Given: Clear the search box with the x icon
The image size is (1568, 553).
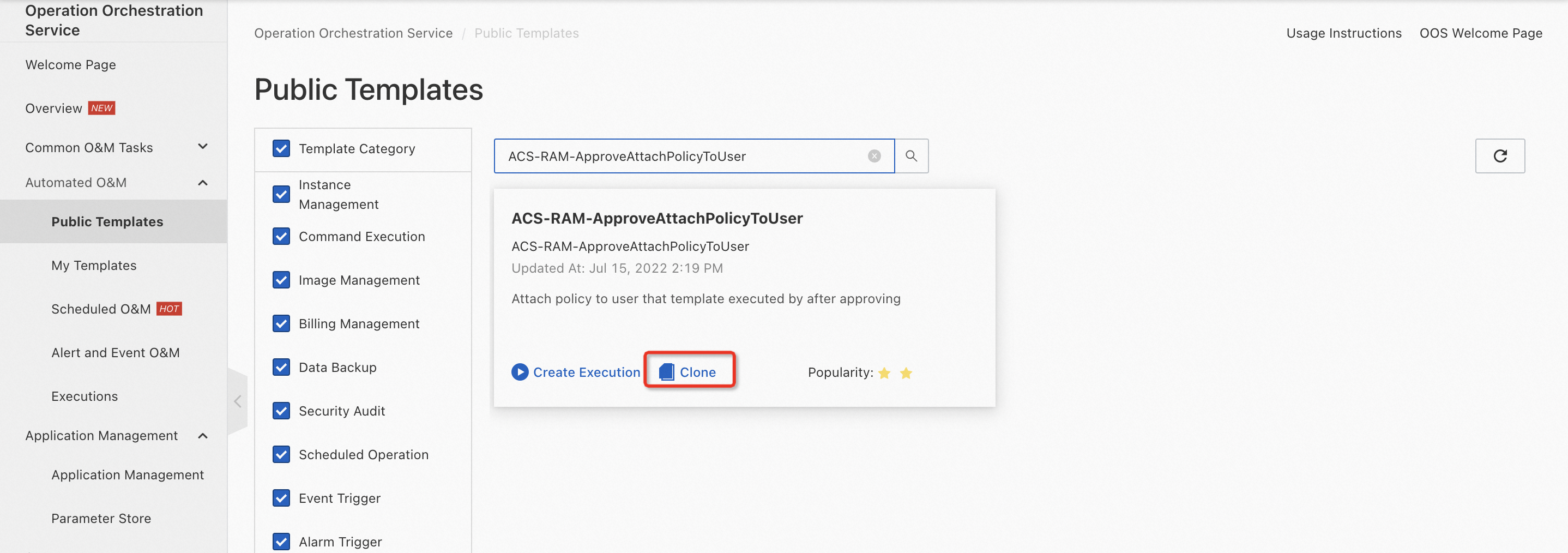Looking at the screenshot, I should [874, 156].
